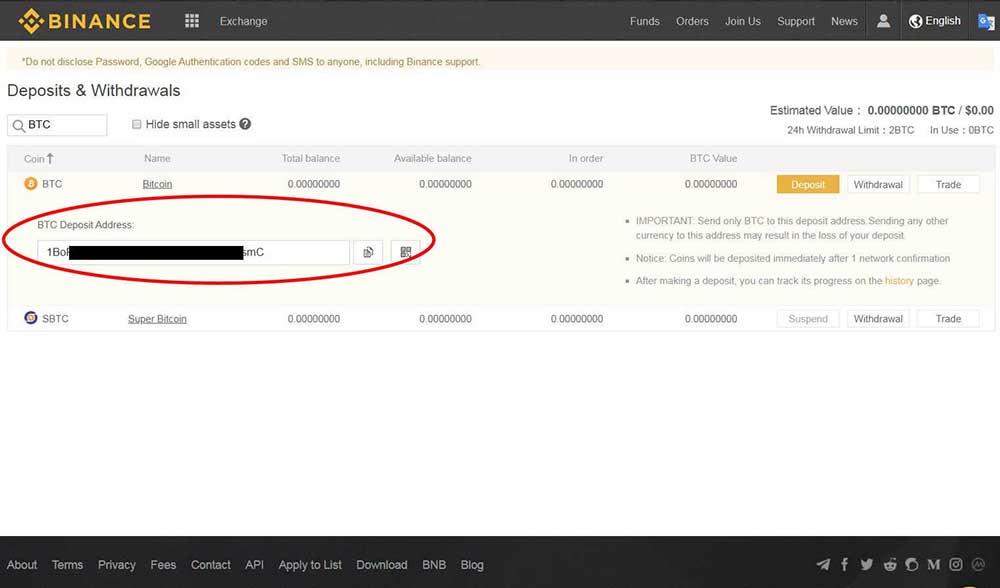The width and height of the screenshot is (1000, 588).
Task: Open the Steemit link in the footer
Action: point(912,564)
